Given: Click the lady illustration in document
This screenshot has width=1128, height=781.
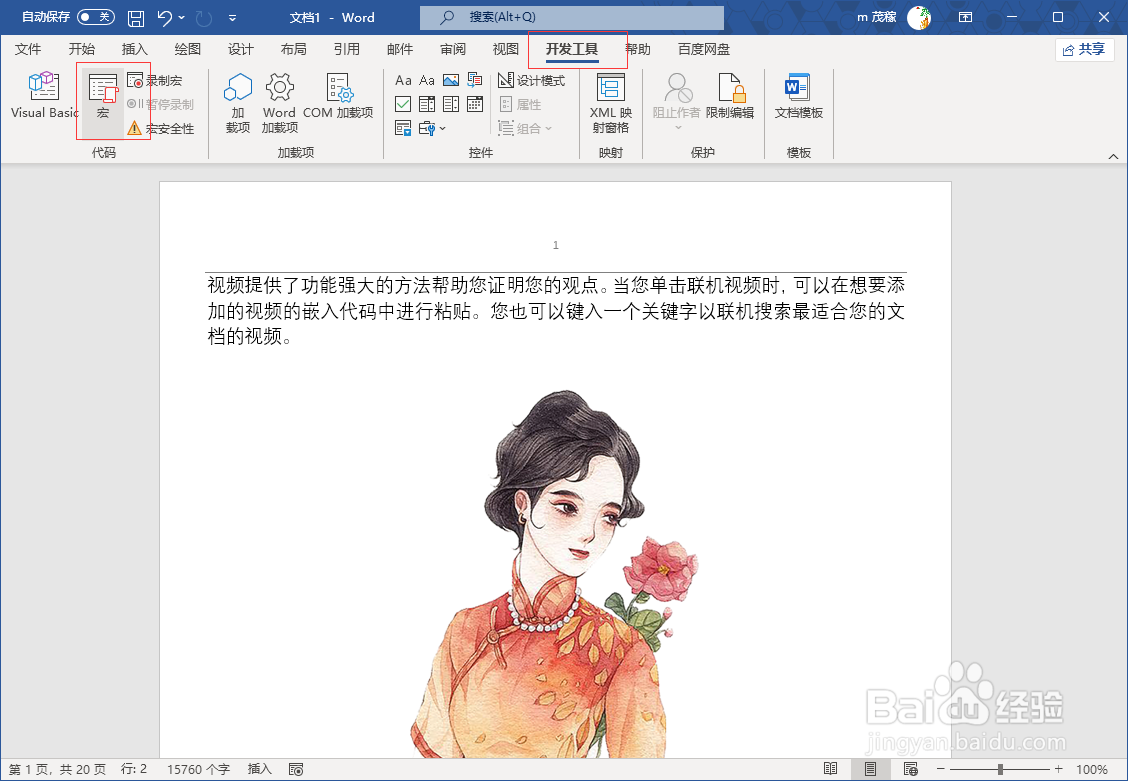Looking at the screenshot, I should pos(554,574).
